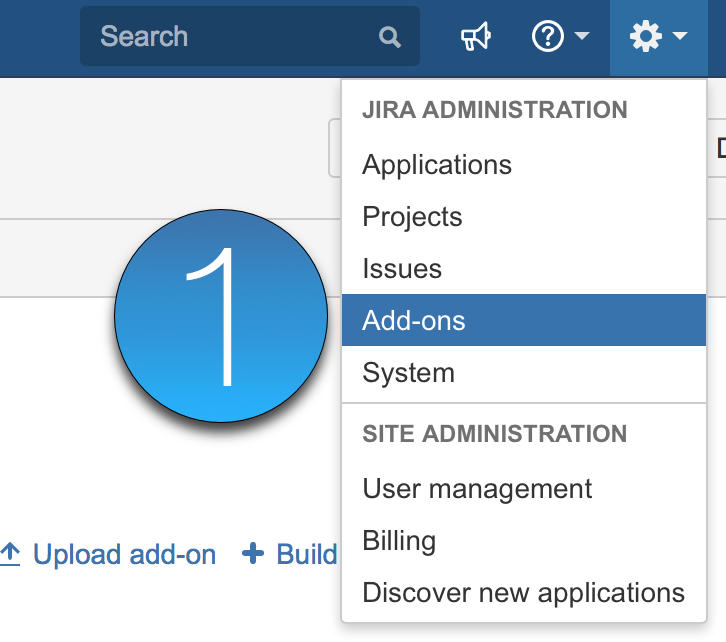
Task: Open Projects from the administration menu
Action: tap(412, 217)
